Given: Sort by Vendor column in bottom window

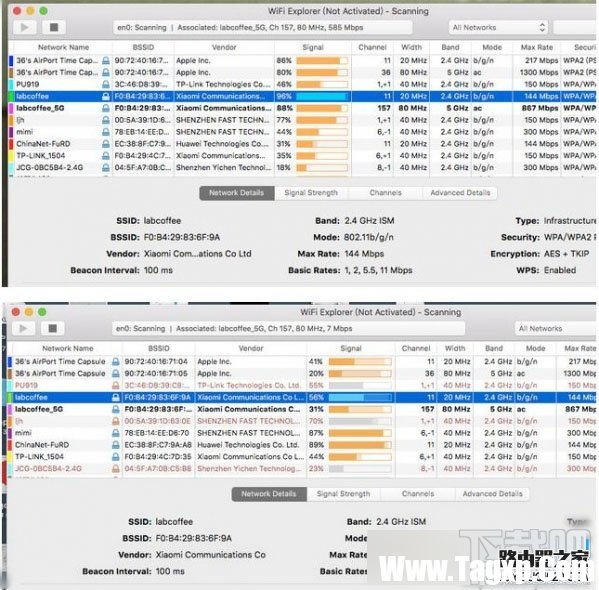Looking at the screenshot, I should tap(251, 348).
